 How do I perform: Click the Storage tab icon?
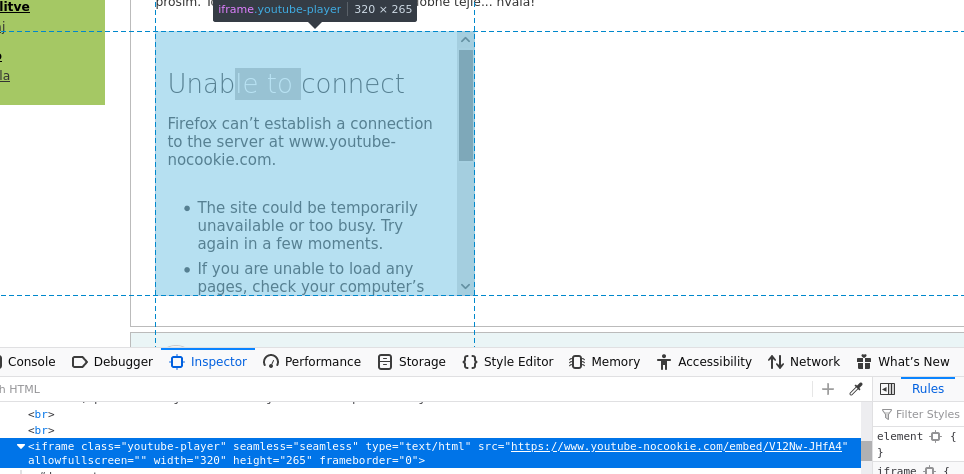pyautogui.click(x=385, y=362)
